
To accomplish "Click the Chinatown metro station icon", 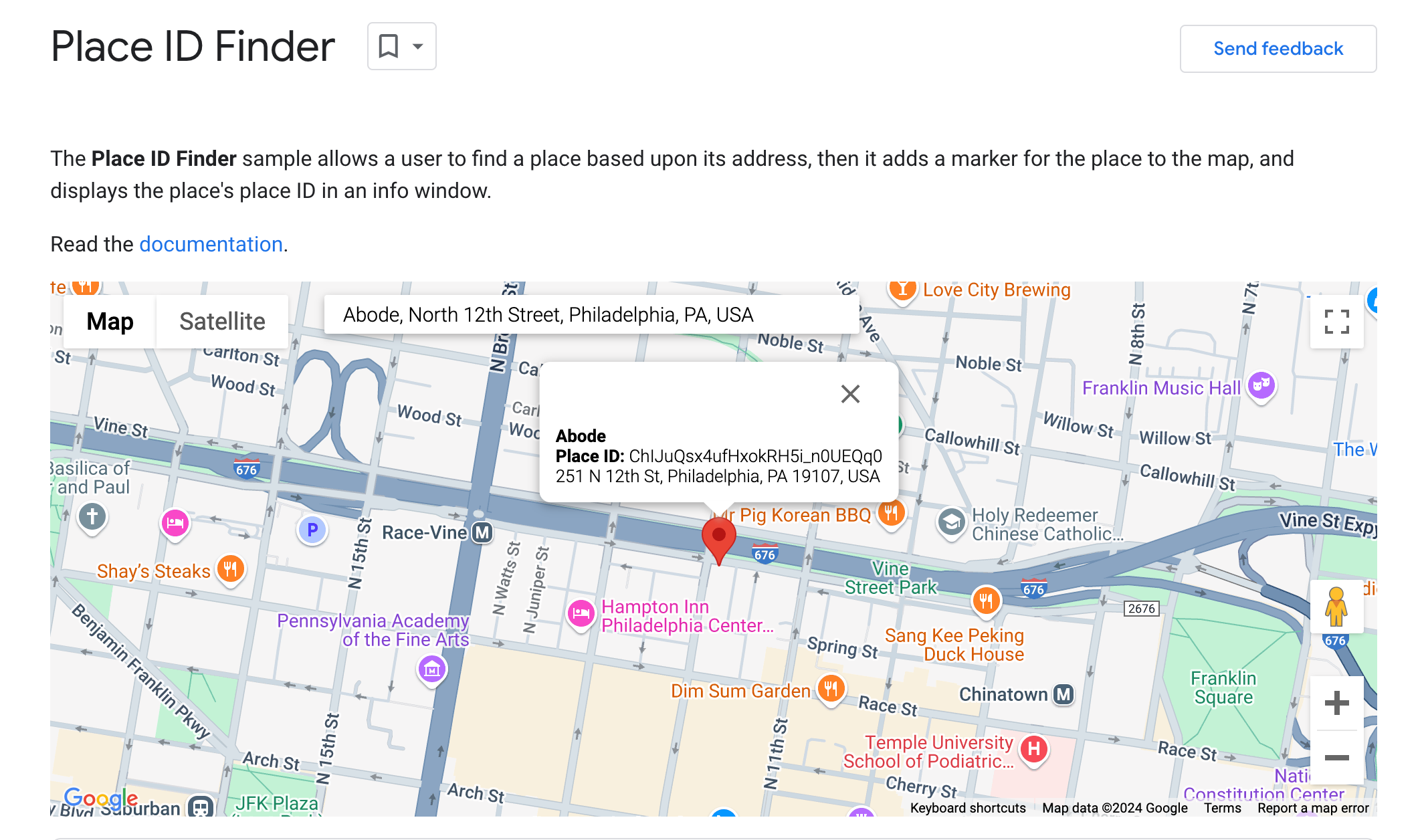I will (x=1063, y=695).
